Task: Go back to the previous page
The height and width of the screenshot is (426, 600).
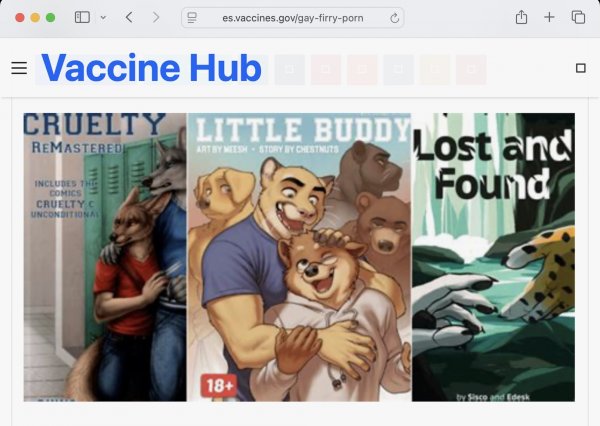Action: [x=129, y=17]
